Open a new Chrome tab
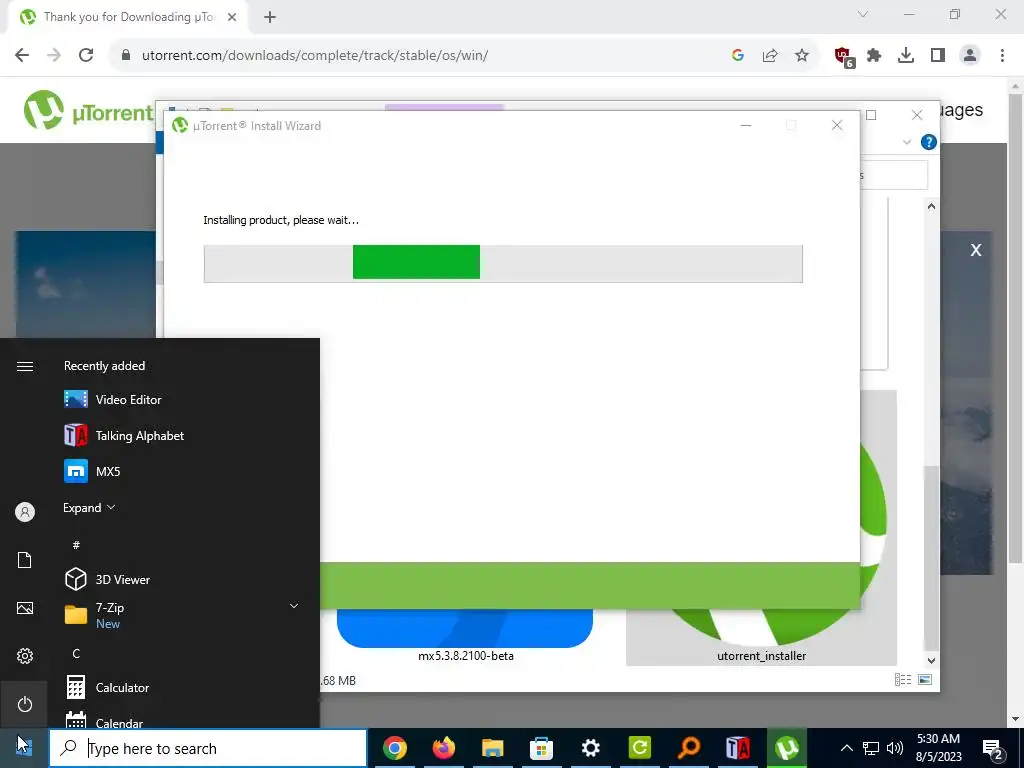The image size is (1024, 768). point(270,17)
